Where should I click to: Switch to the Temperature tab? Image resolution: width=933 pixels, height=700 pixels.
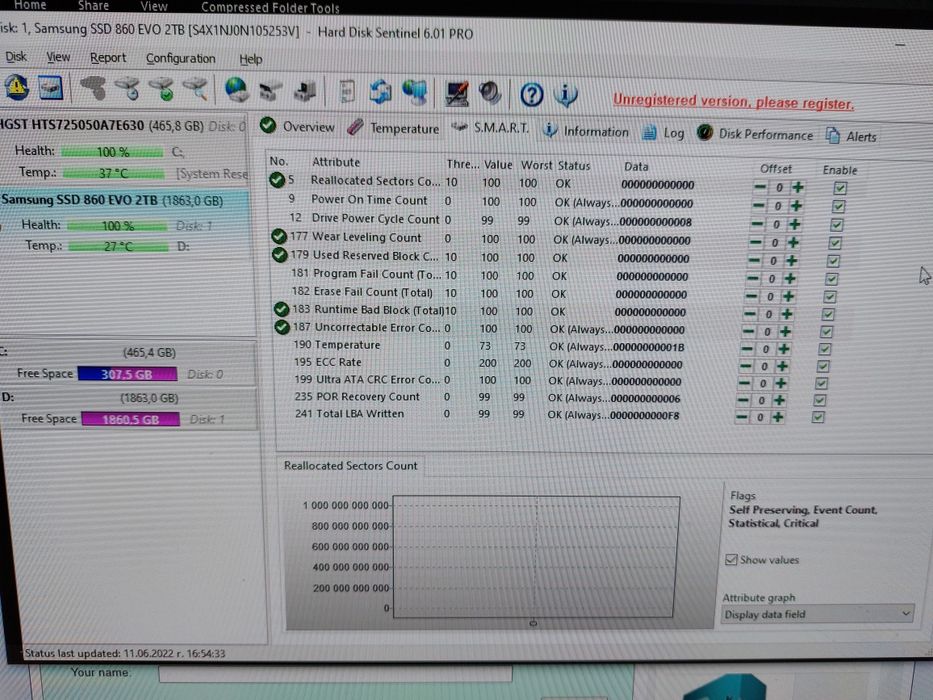(x=393, y=128)
